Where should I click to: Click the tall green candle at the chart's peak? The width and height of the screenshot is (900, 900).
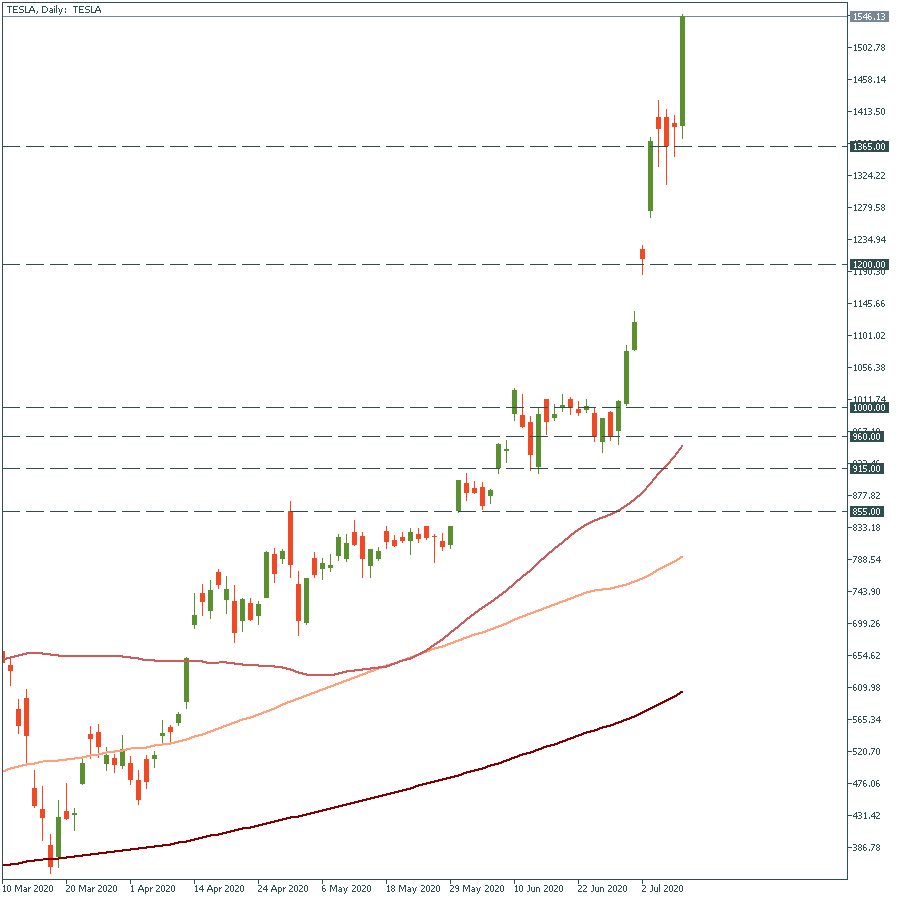[682, 70]
